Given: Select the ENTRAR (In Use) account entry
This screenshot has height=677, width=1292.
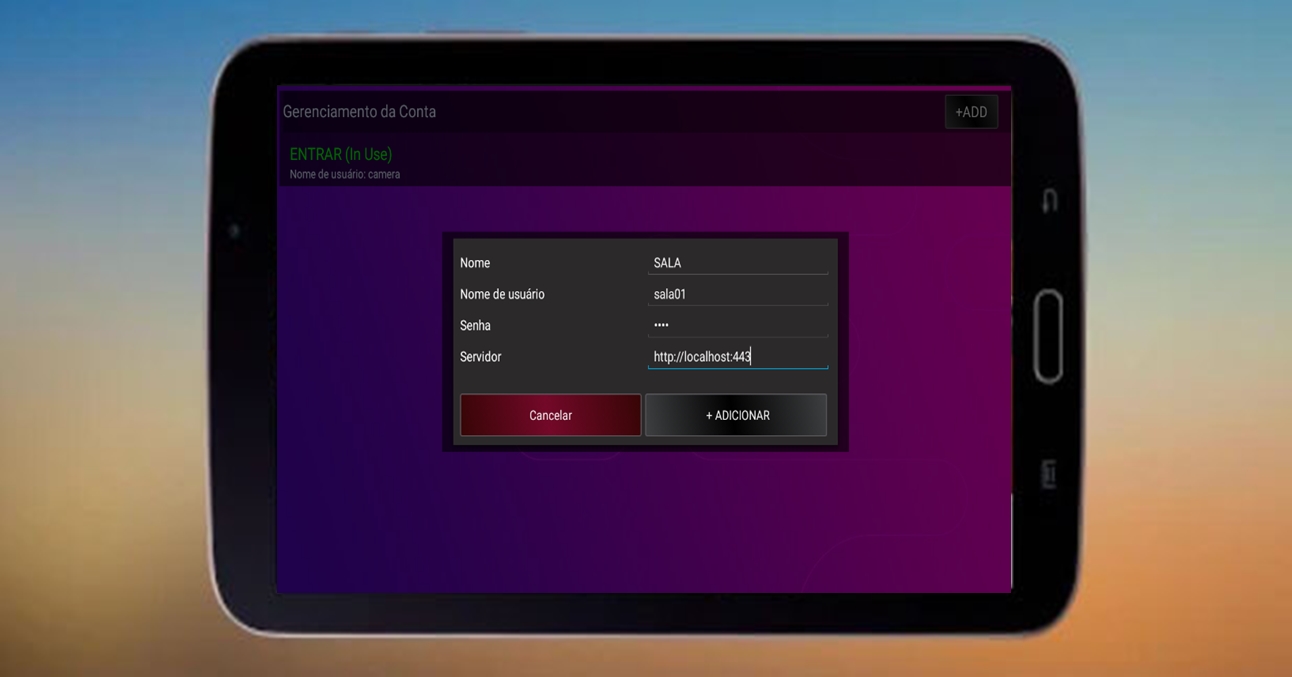Looking at the screenshot, I should click(644, 162).
